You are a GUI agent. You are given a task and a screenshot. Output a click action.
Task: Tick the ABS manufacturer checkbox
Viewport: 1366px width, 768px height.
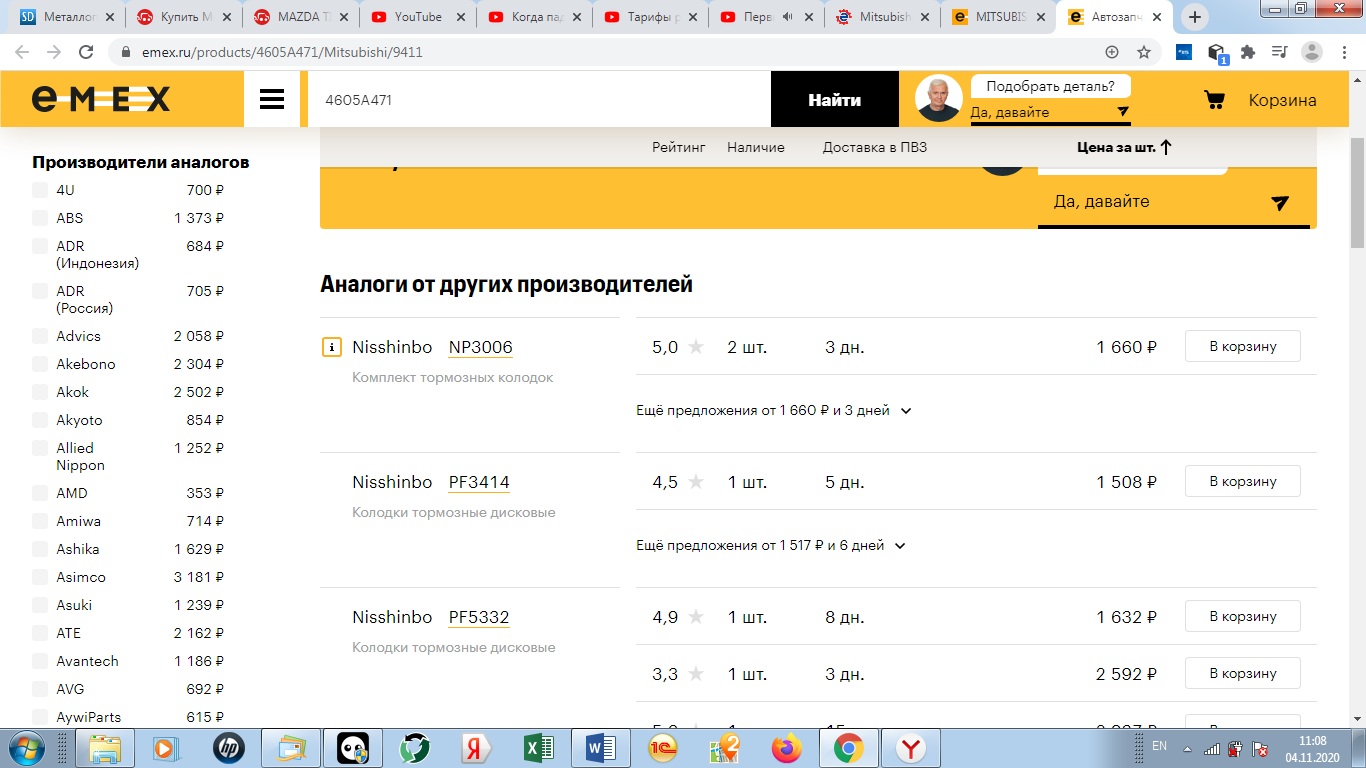[x=40, y=218]
